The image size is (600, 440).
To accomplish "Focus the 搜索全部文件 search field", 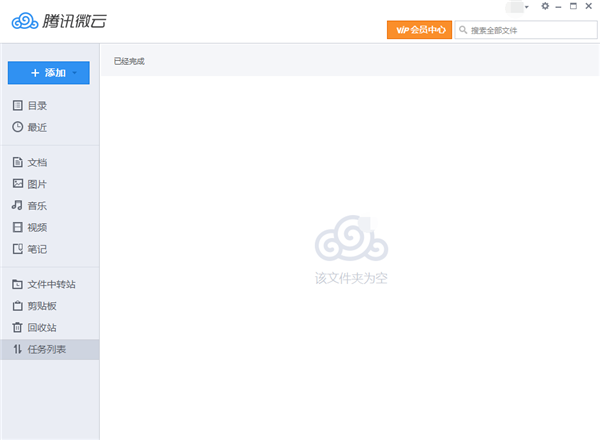I will (526, 30).
